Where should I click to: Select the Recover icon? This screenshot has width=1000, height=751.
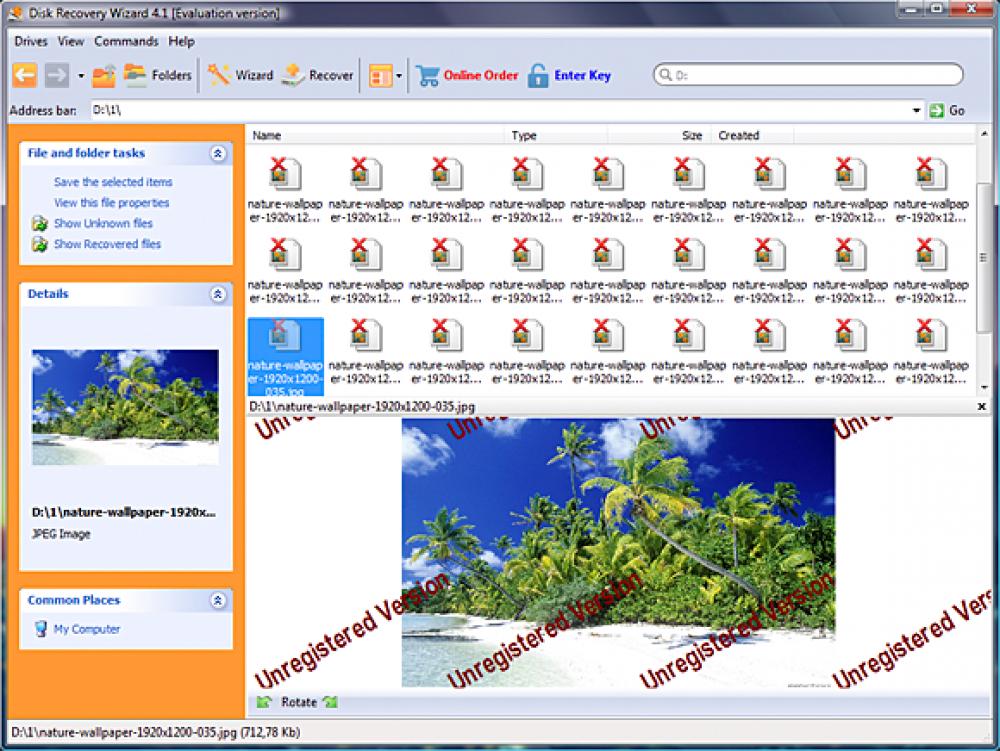pyautogui.click(x=316, y=74)
